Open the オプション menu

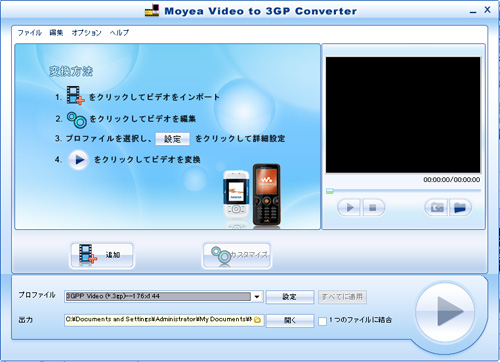tap(86, 33)
